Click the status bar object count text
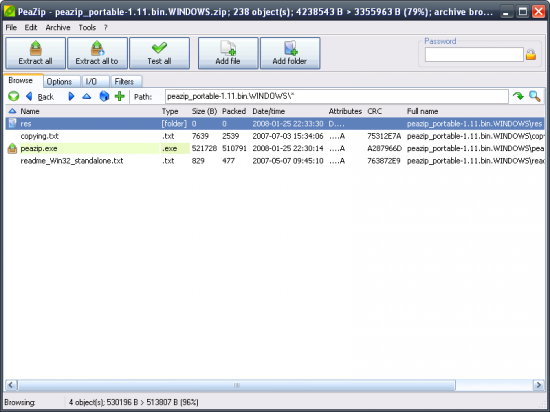Image resolution: width=550 pixels, height=412 pixels. click(134, 402)
